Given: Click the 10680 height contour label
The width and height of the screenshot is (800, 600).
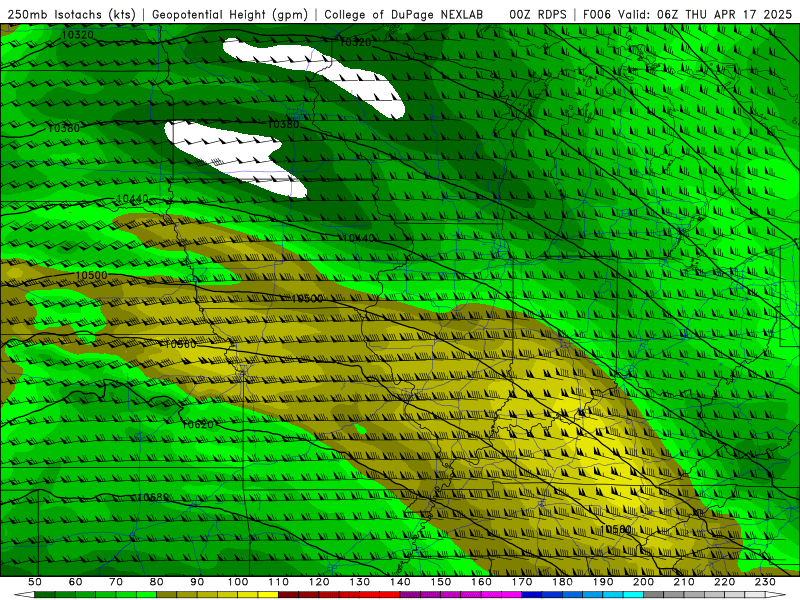Looking at the screenshot, I should coord(153,497).
